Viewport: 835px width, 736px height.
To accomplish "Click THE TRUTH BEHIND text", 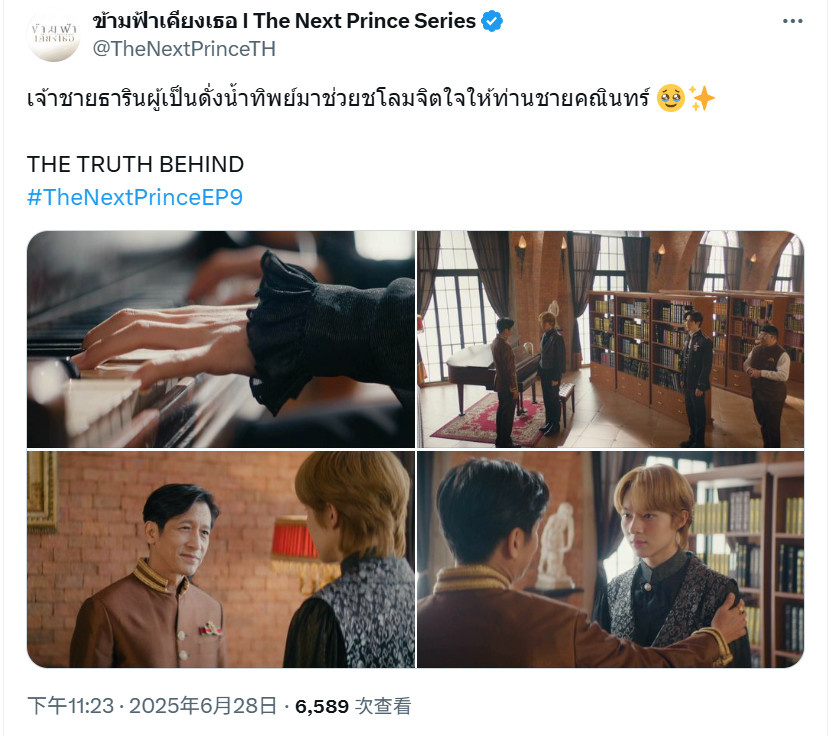I will pos(135,164).
